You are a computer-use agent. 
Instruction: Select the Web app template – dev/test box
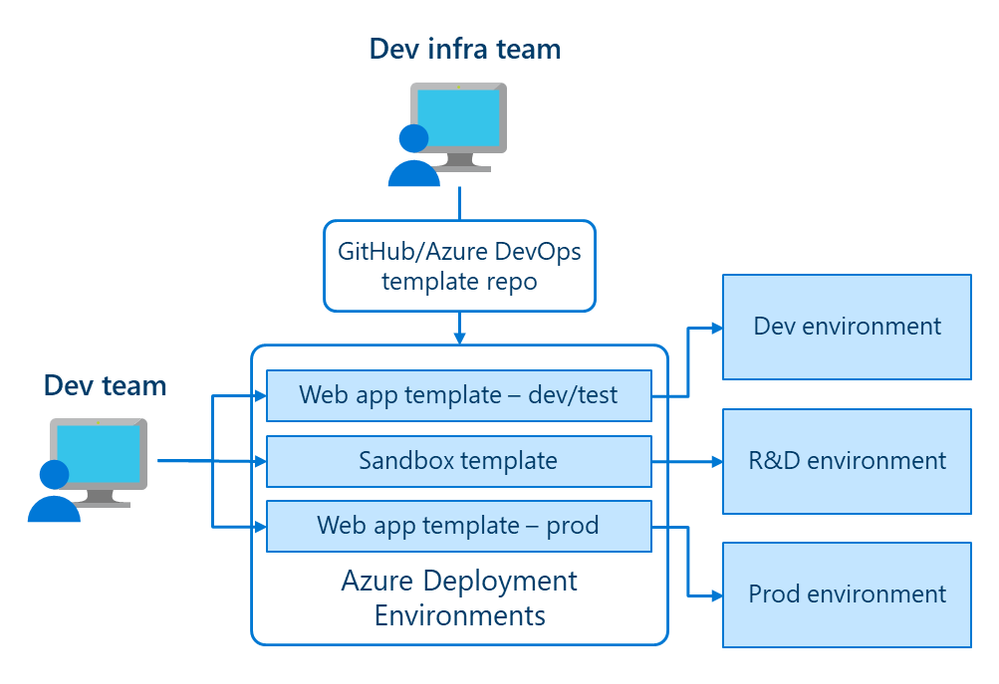point(459,395)
